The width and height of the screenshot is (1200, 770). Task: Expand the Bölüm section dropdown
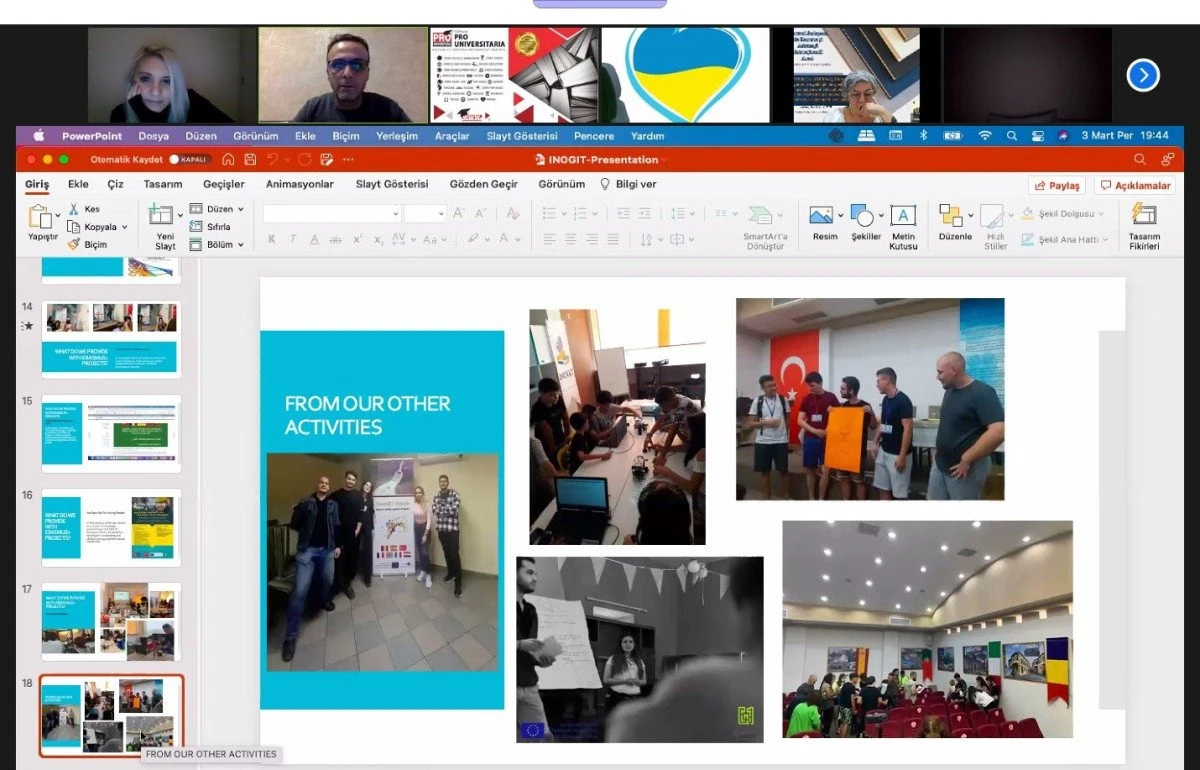[241, 244]
